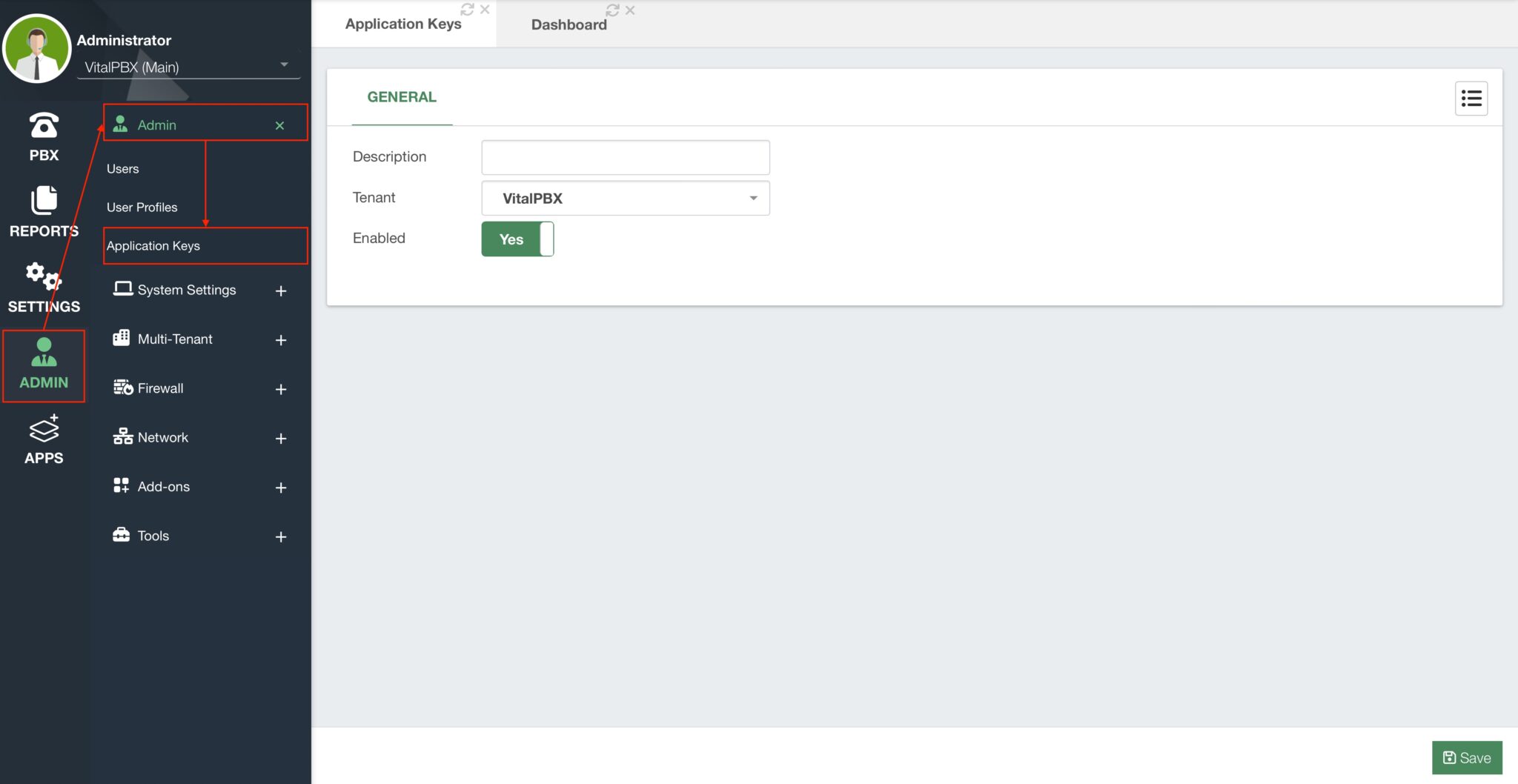Click the Save button
This screenshot has height=784, width=1518.
point(1467,757)
